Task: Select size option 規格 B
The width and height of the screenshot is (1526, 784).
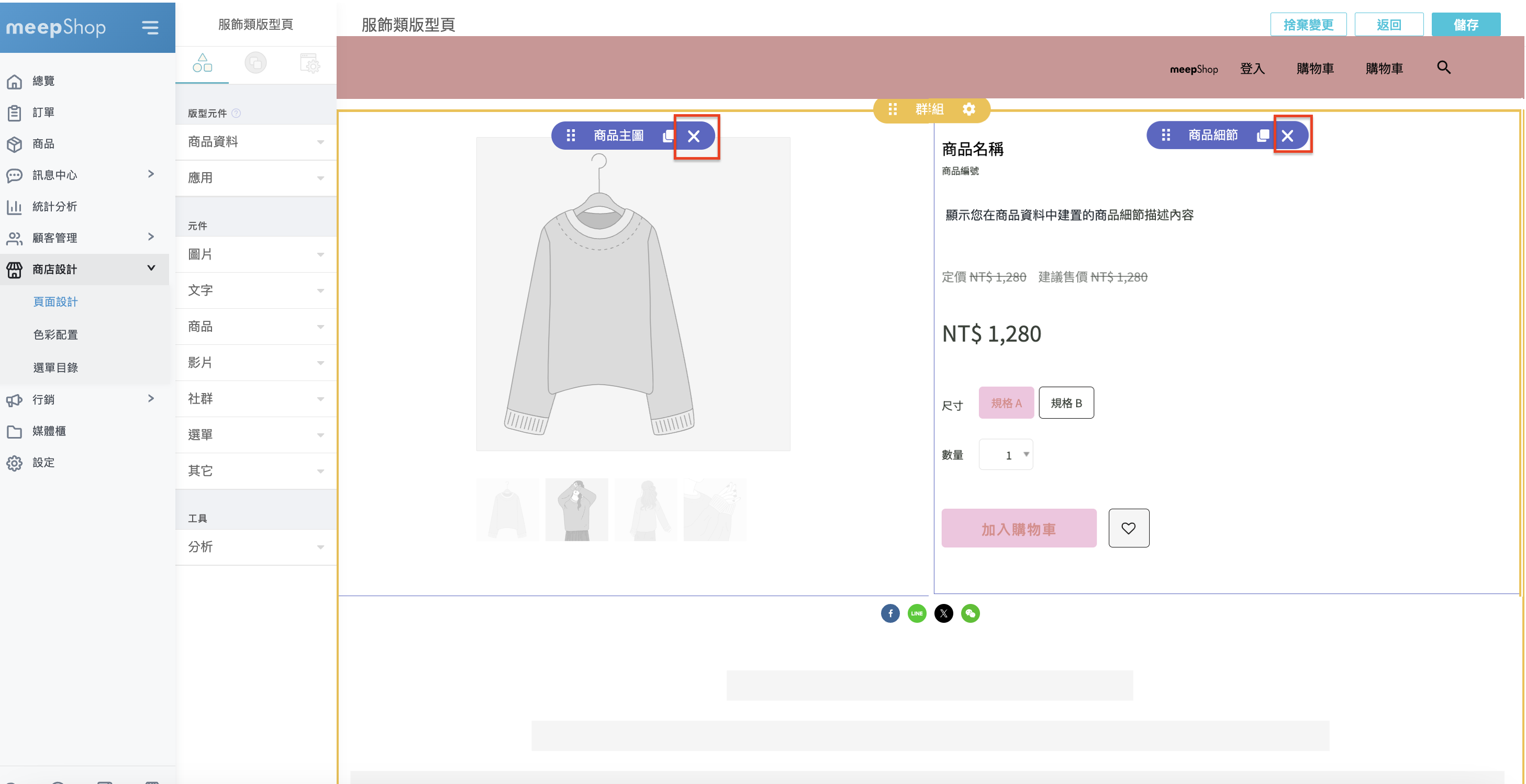Action: [1066, 402]
